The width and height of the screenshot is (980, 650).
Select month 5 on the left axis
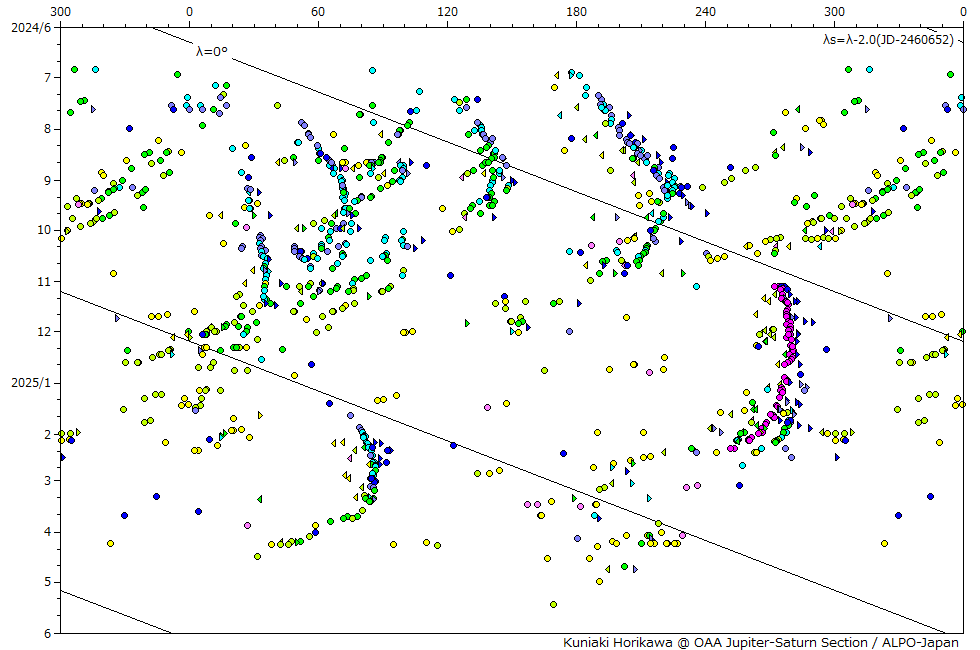pyautogui.click(x=47, y=581)
